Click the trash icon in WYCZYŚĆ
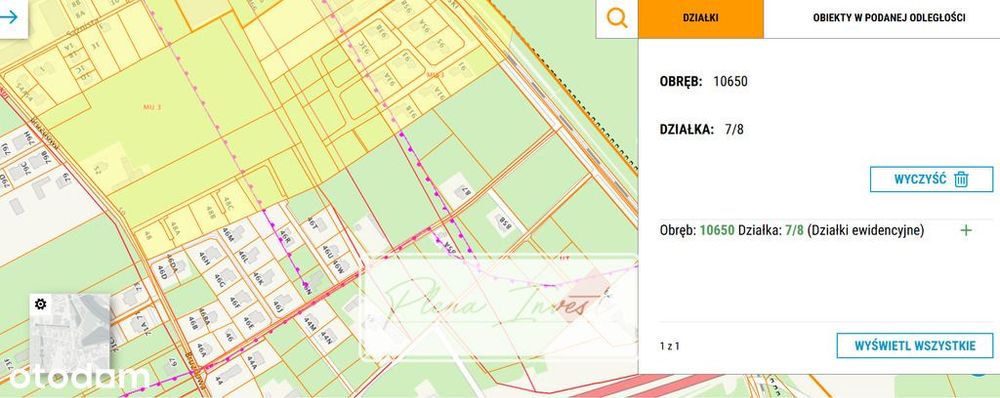Screen dimensions: 1000x398 pyautogui.click(x=961, y=179)
